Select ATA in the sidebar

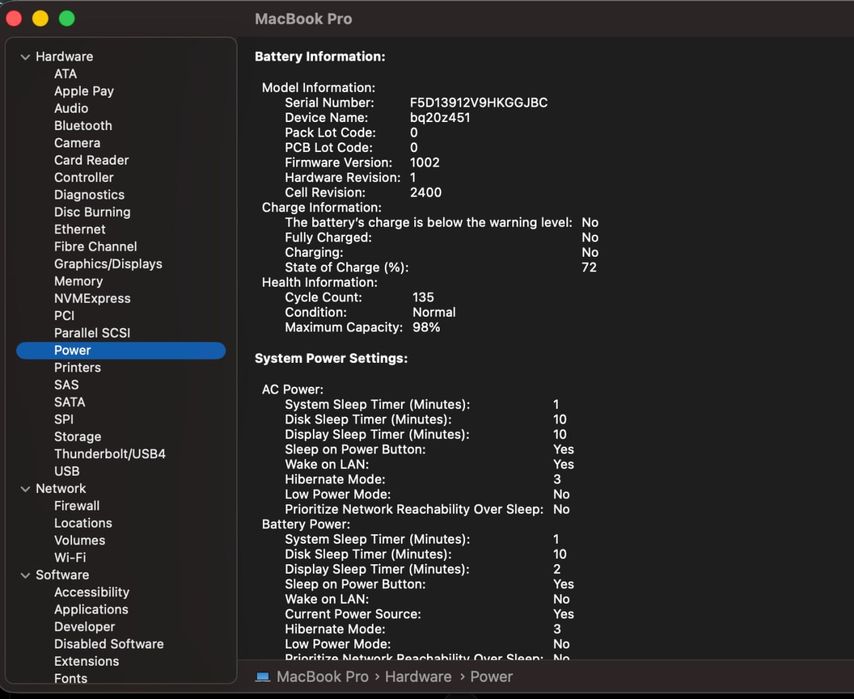click(x=65, y=74)
